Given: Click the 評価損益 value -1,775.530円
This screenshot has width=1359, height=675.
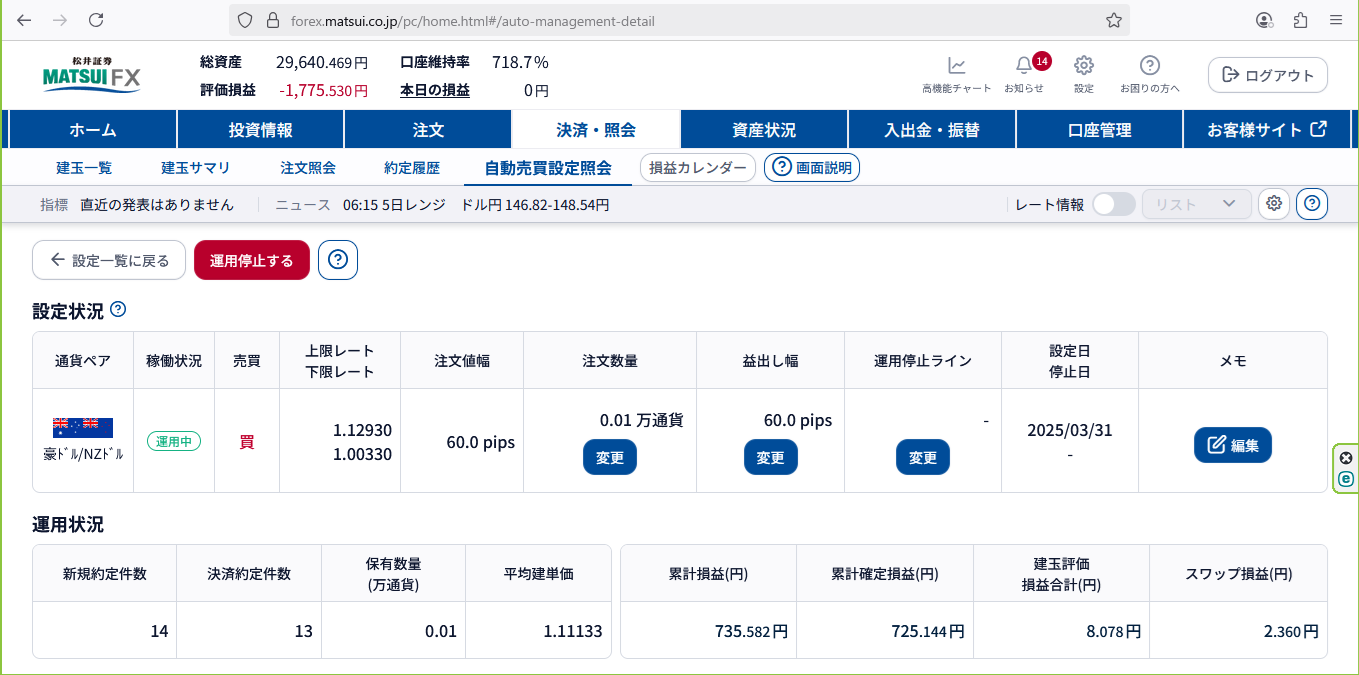Looking at the screenshot, I should pyautogui.click(x=323, y=90).
